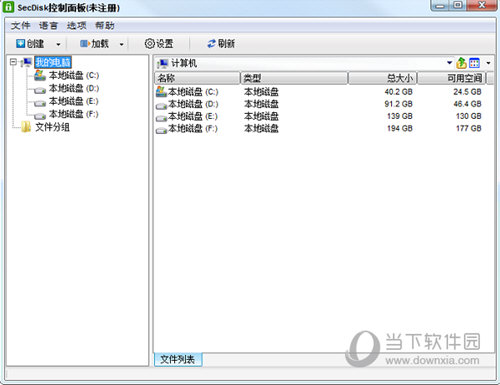500x385 pixels.
Task: Open the 文件 menu
Action: [x=20, y=25]
